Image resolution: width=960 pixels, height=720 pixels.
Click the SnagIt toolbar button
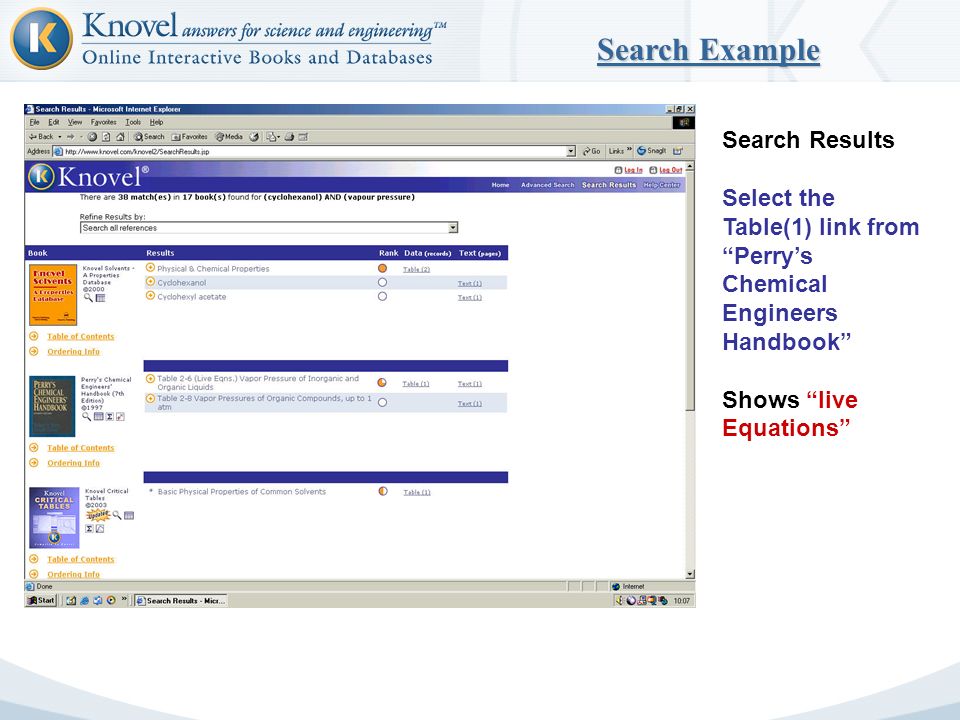click(x=652, y=151)
